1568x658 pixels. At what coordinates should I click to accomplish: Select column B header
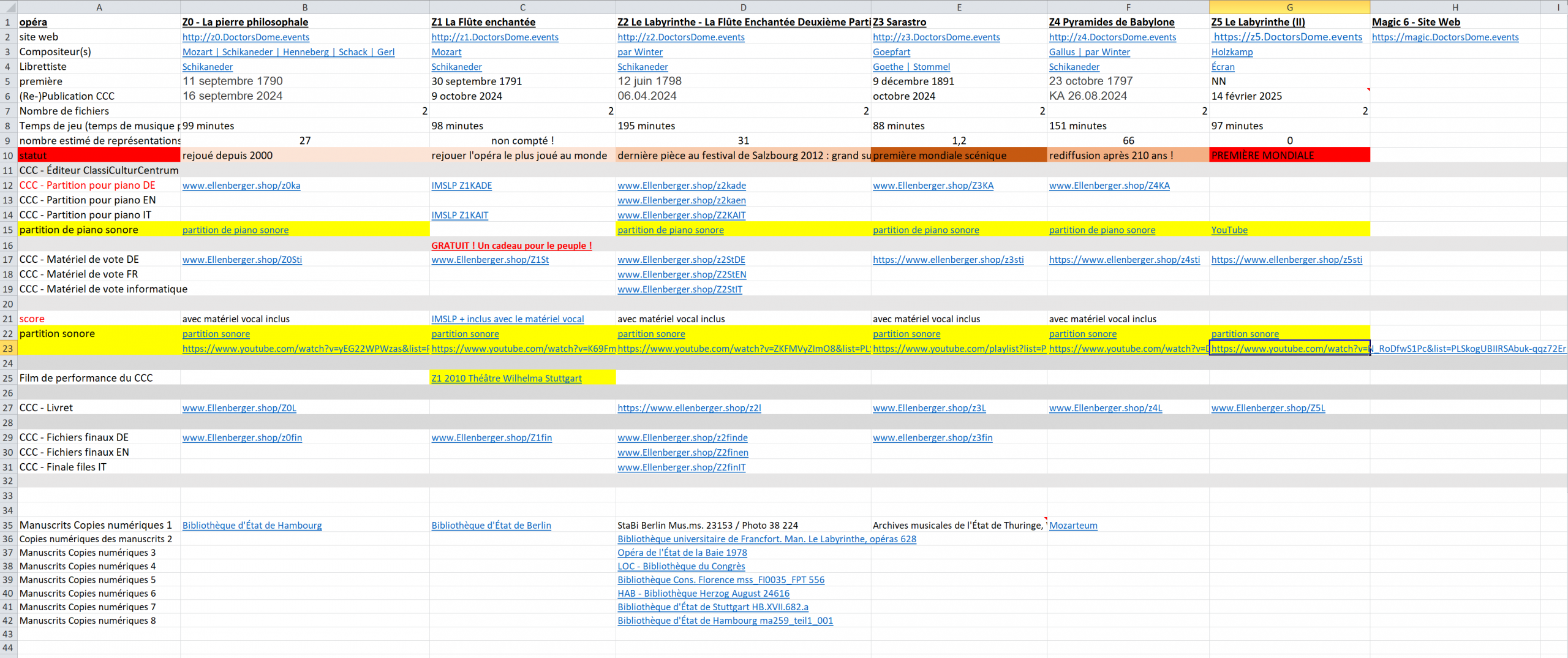[x=305, y=7]
